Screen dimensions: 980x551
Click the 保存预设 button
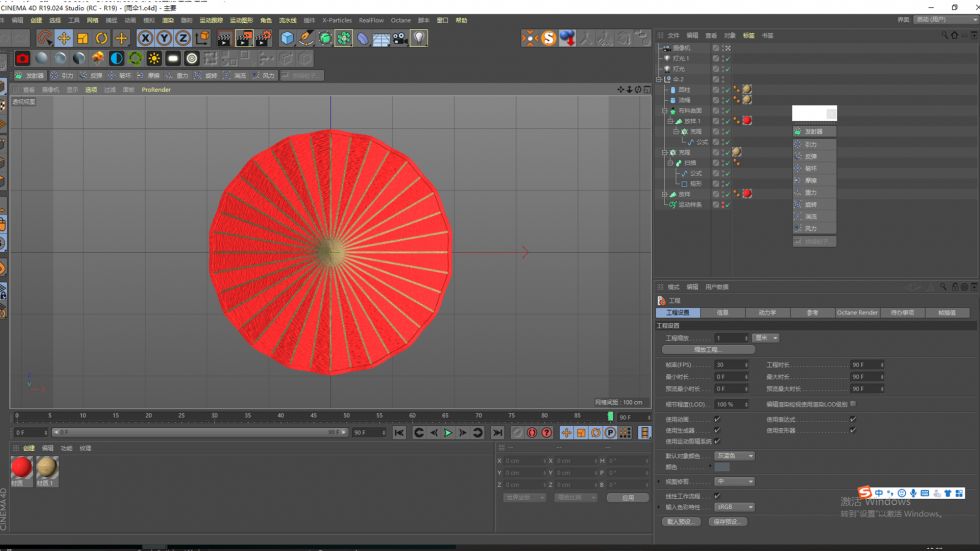tap(727, 521)
